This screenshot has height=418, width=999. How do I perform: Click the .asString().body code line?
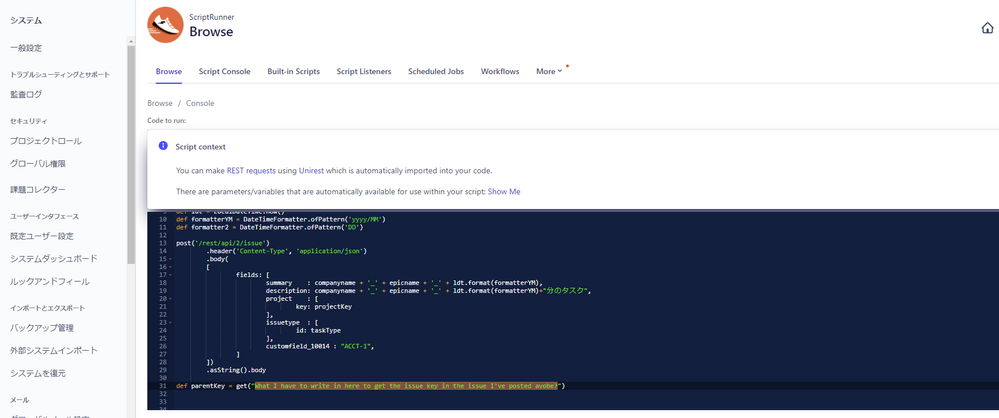[236, 370]
